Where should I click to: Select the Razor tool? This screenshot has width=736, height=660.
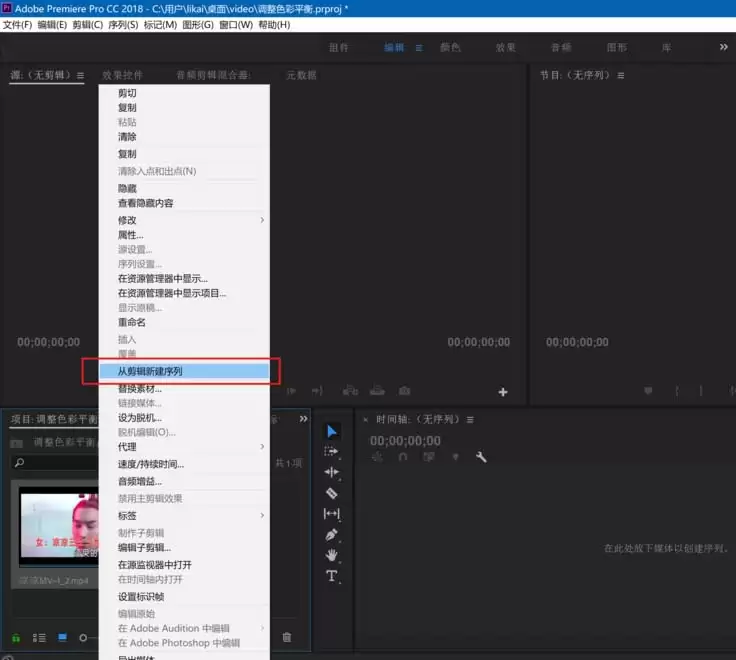[x=332, y=493]
